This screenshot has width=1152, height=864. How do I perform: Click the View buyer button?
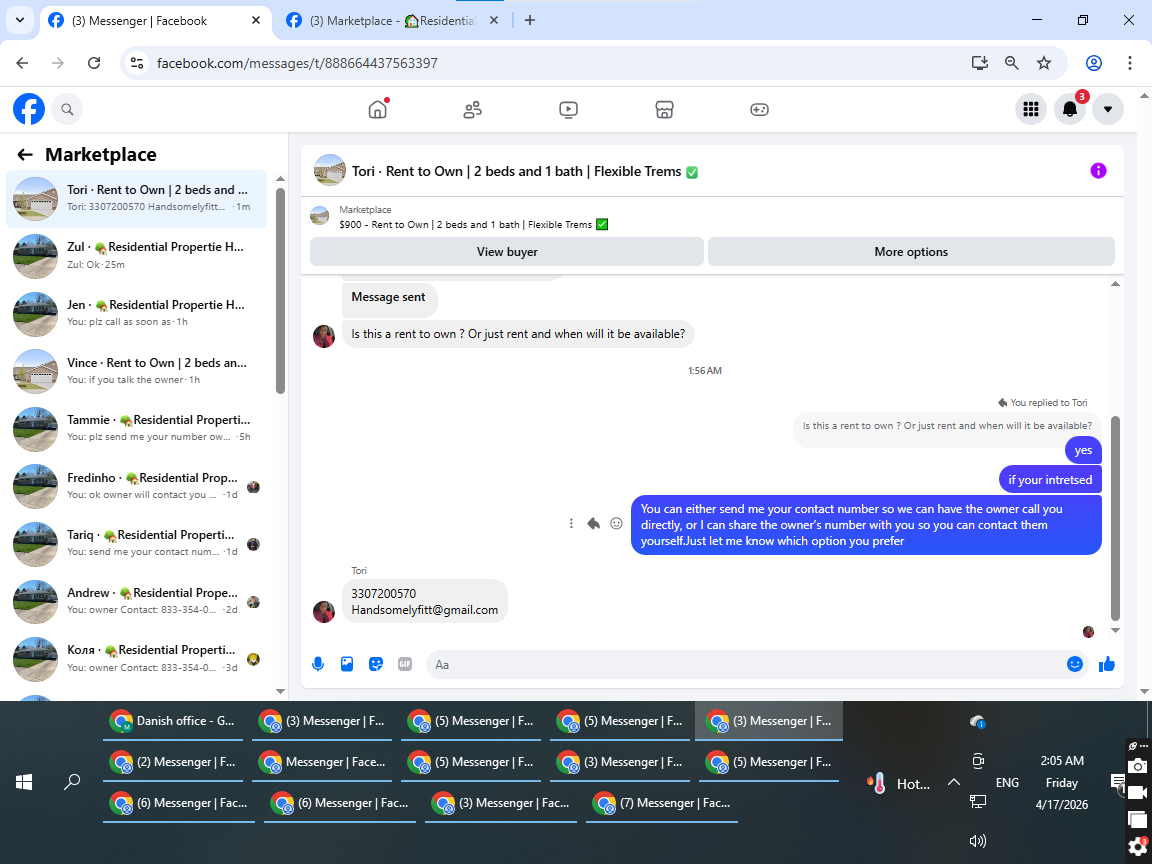click(507, 251)
